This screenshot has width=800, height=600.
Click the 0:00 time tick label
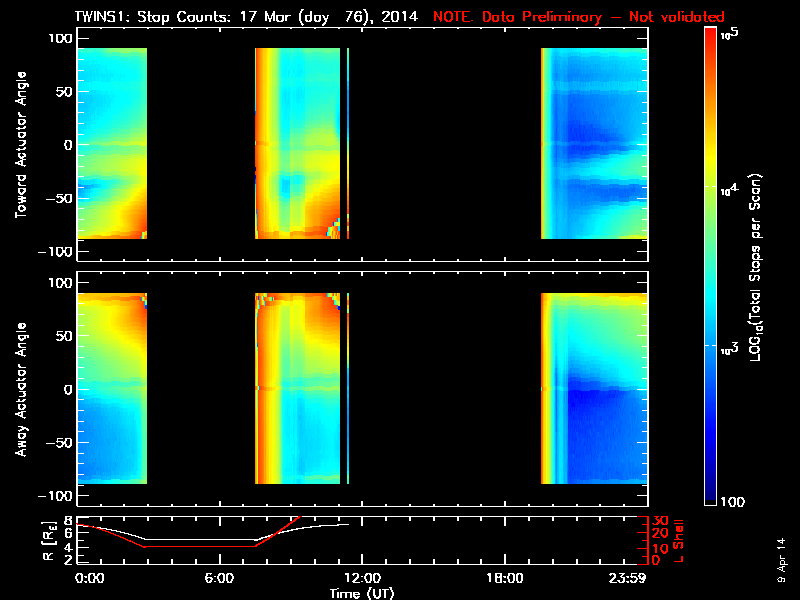(89, 578)
